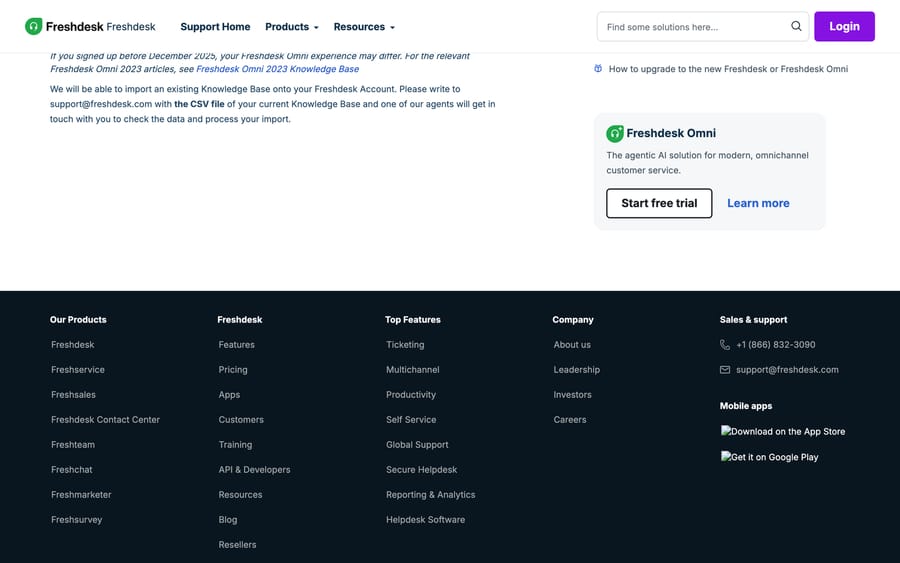Open Blog footer link
900x563 pixels.
click(x=228, y=519)
